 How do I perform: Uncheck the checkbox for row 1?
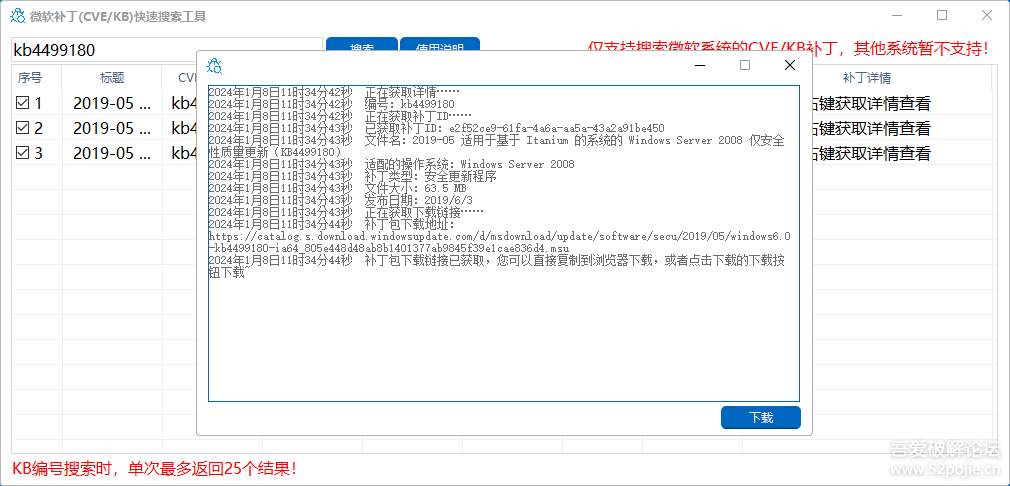tap(23, 103)
